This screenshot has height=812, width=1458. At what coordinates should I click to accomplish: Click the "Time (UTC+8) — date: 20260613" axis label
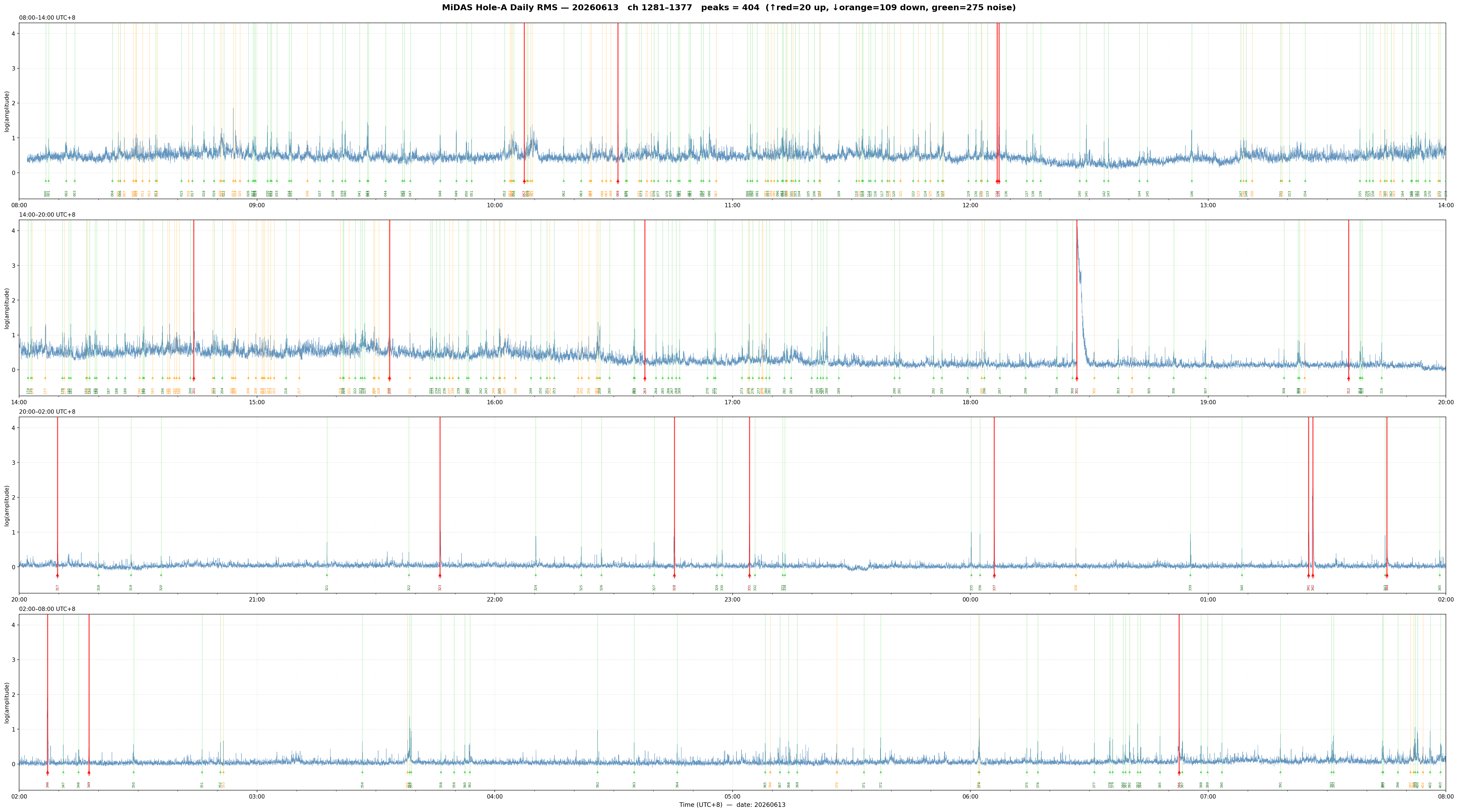click(x=732, y=805)
